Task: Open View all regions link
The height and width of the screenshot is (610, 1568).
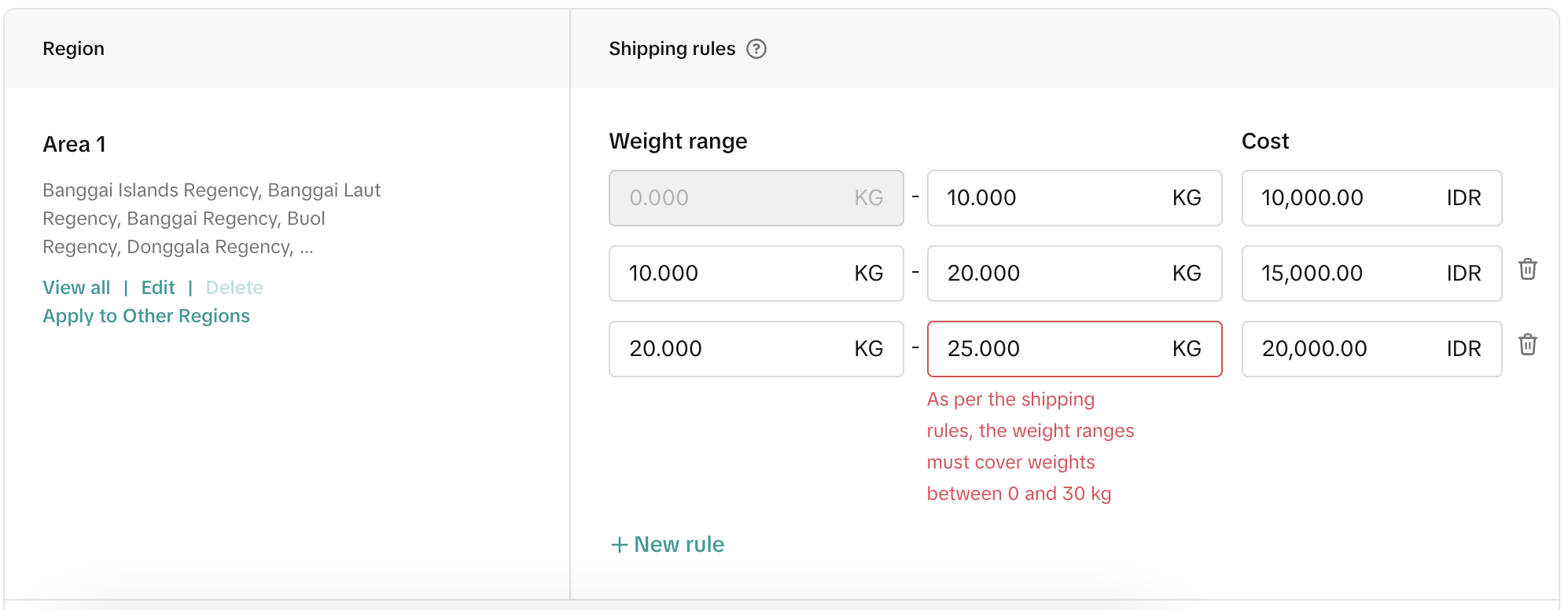Action: tap(76, 288)
